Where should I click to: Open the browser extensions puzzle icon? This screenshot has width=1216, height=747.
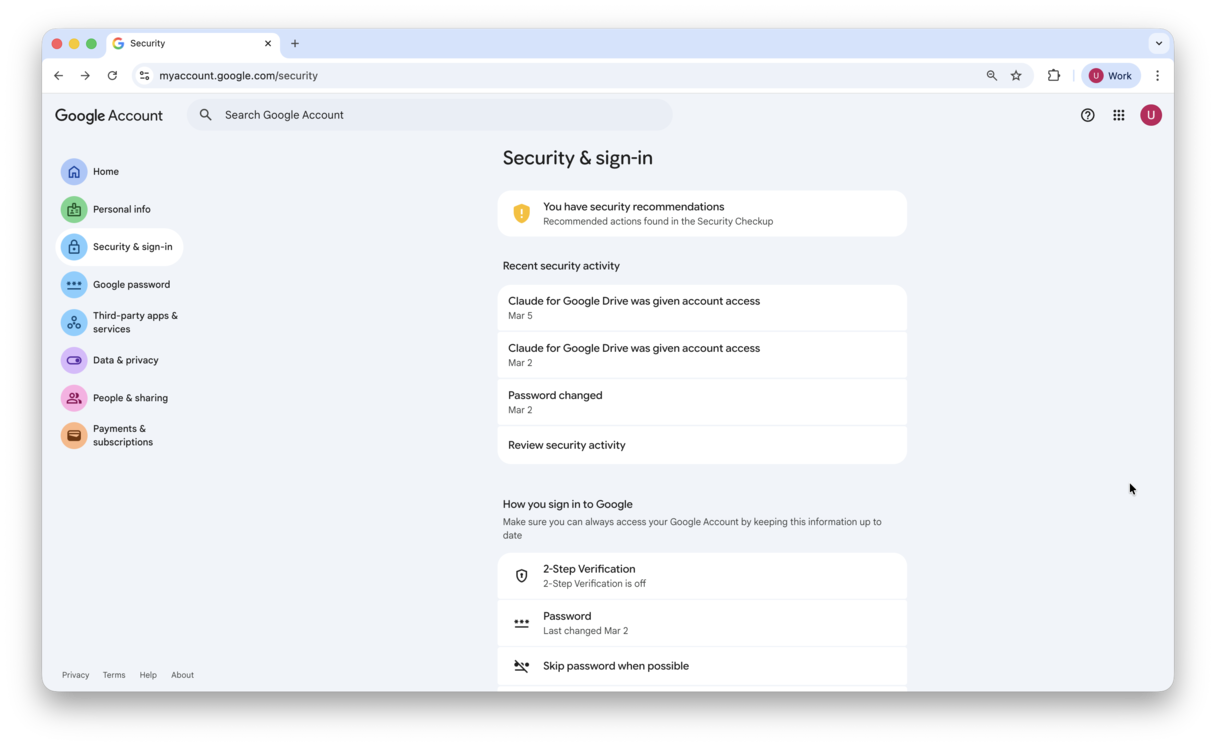[x=1054, y=75]
